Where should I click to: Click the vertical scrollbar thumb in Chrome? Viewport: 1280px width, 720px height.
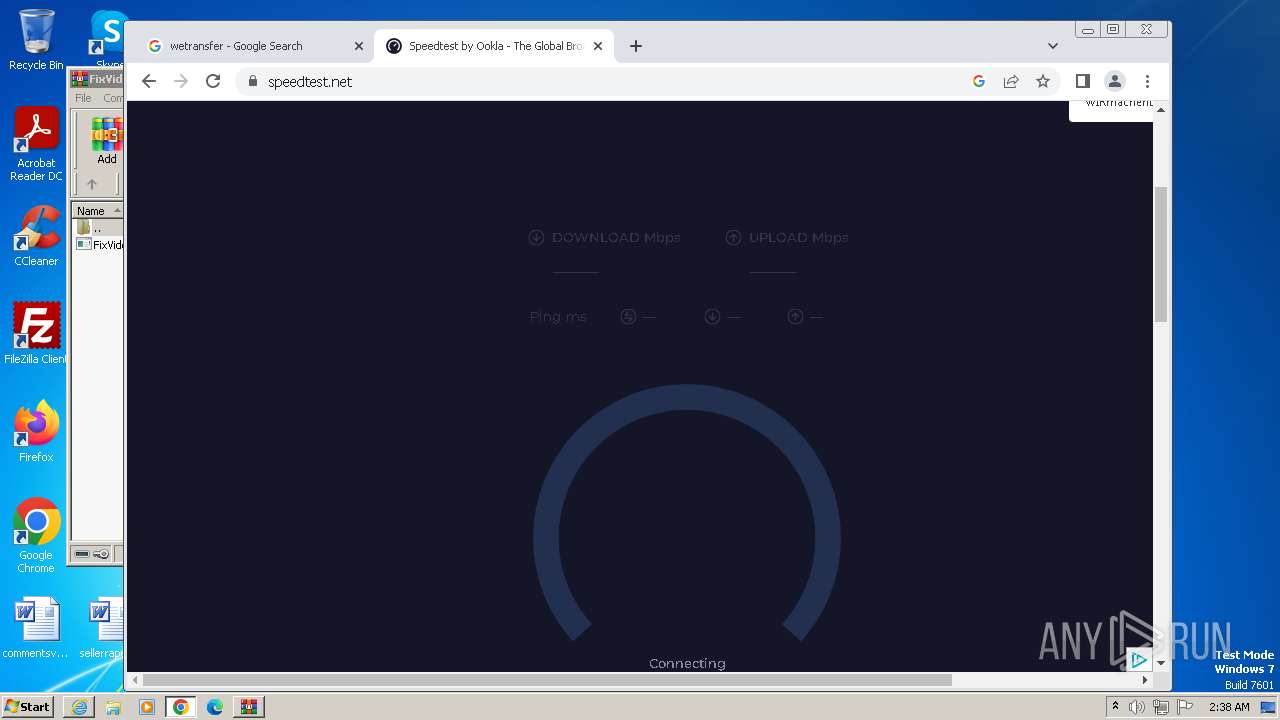[x=1161, y=254]
